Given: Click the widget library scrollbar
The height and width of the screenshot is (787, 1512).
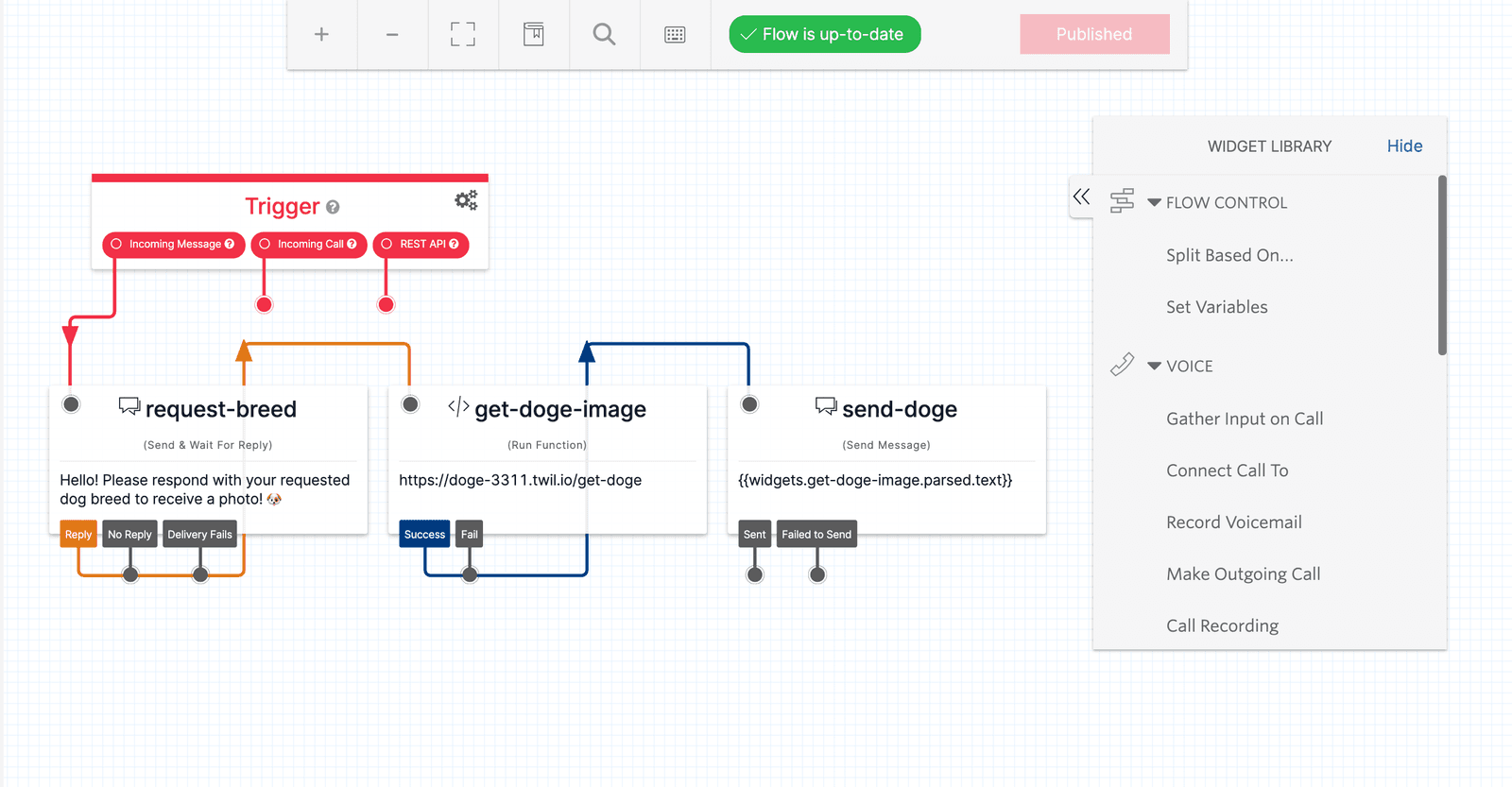Looking at the screenshot, I should pos(1442,265).
